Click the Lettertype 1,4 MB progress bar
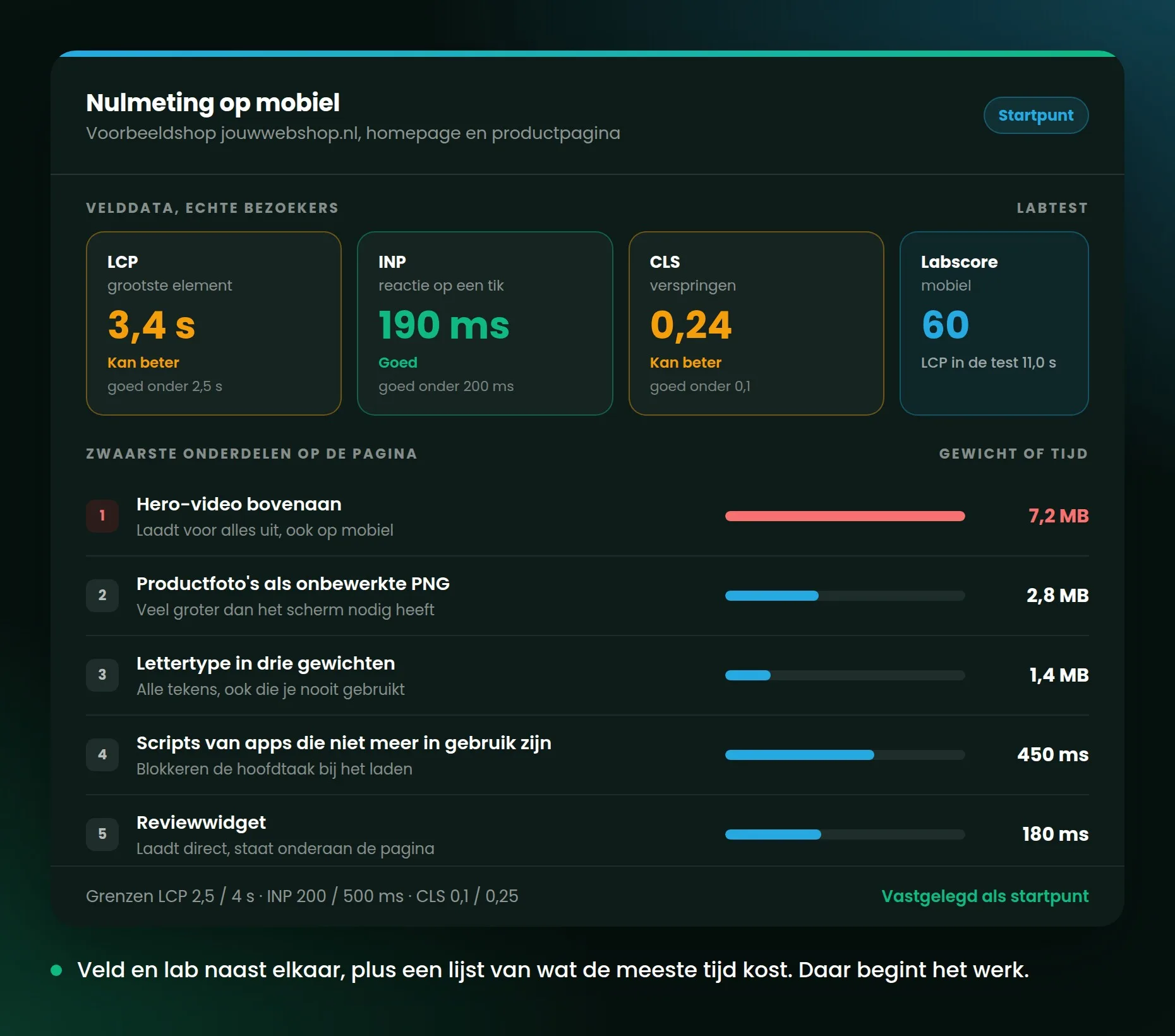1175x1036 pixels. pyautogui.click(x=845, y=675)
